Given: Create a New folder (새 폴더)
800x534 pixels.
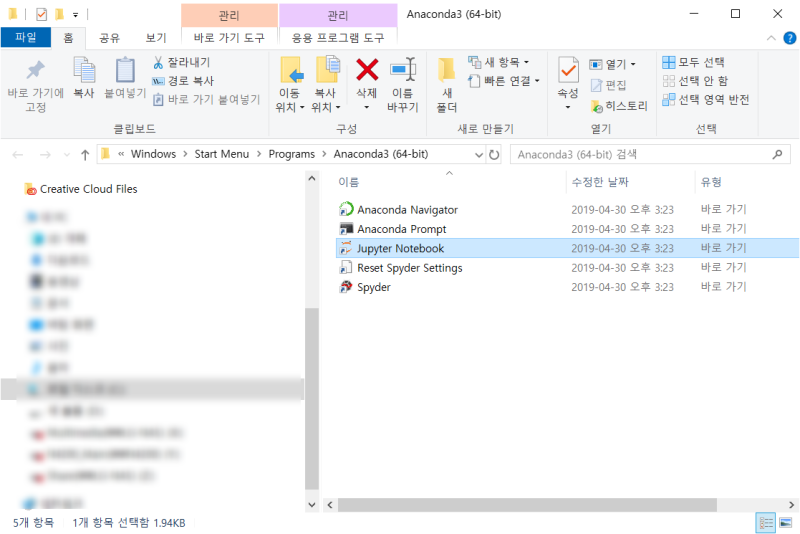Looking at the screenshot, I should [x=447, y=85].
